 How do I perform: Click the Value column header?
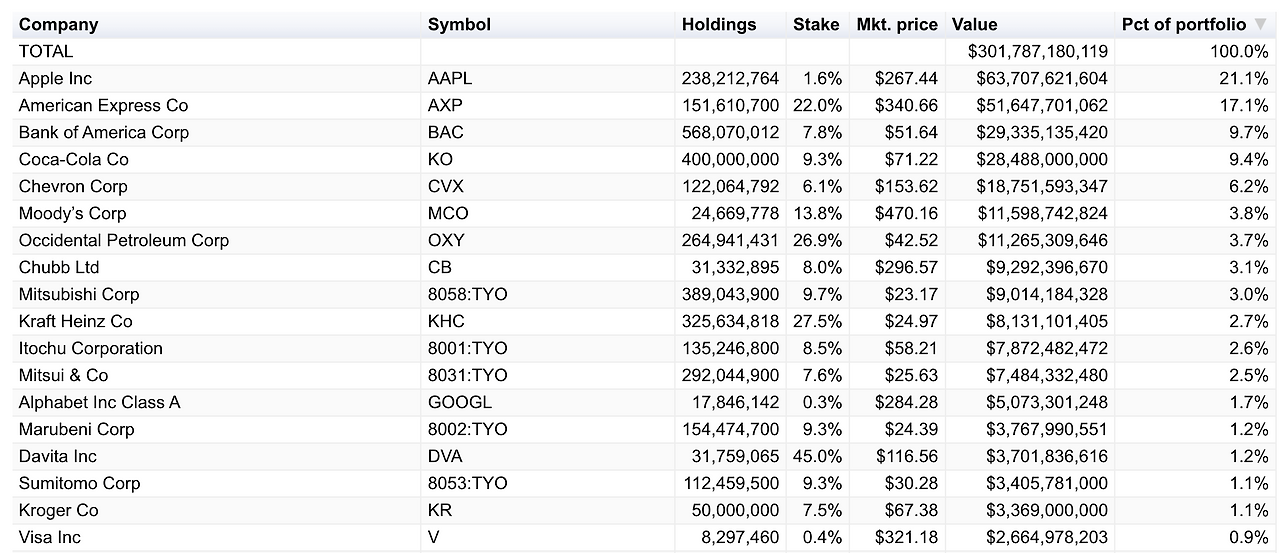pos(975,25)
